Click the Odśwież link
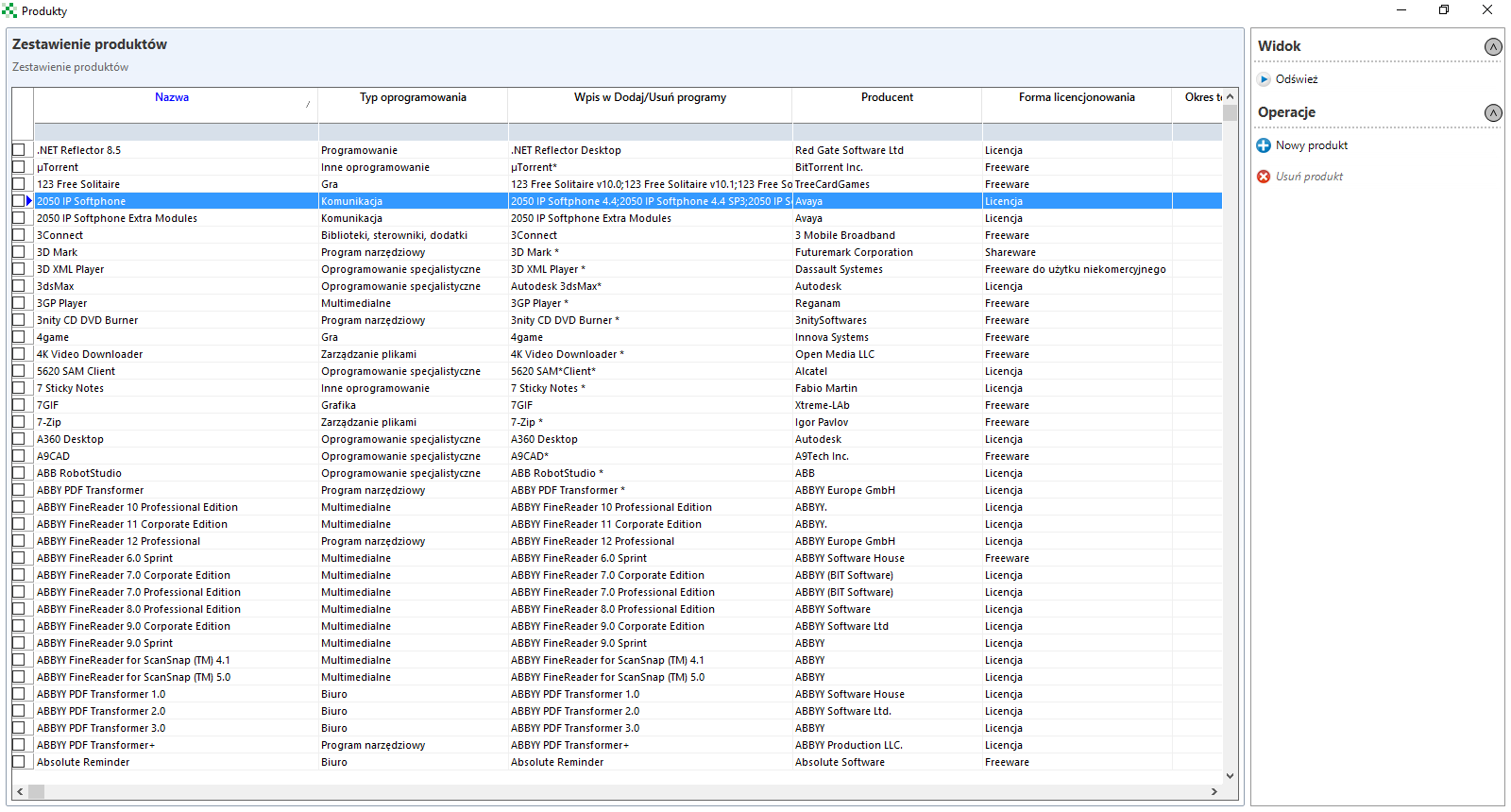 pyautogui.click(x=1296, y=79)
